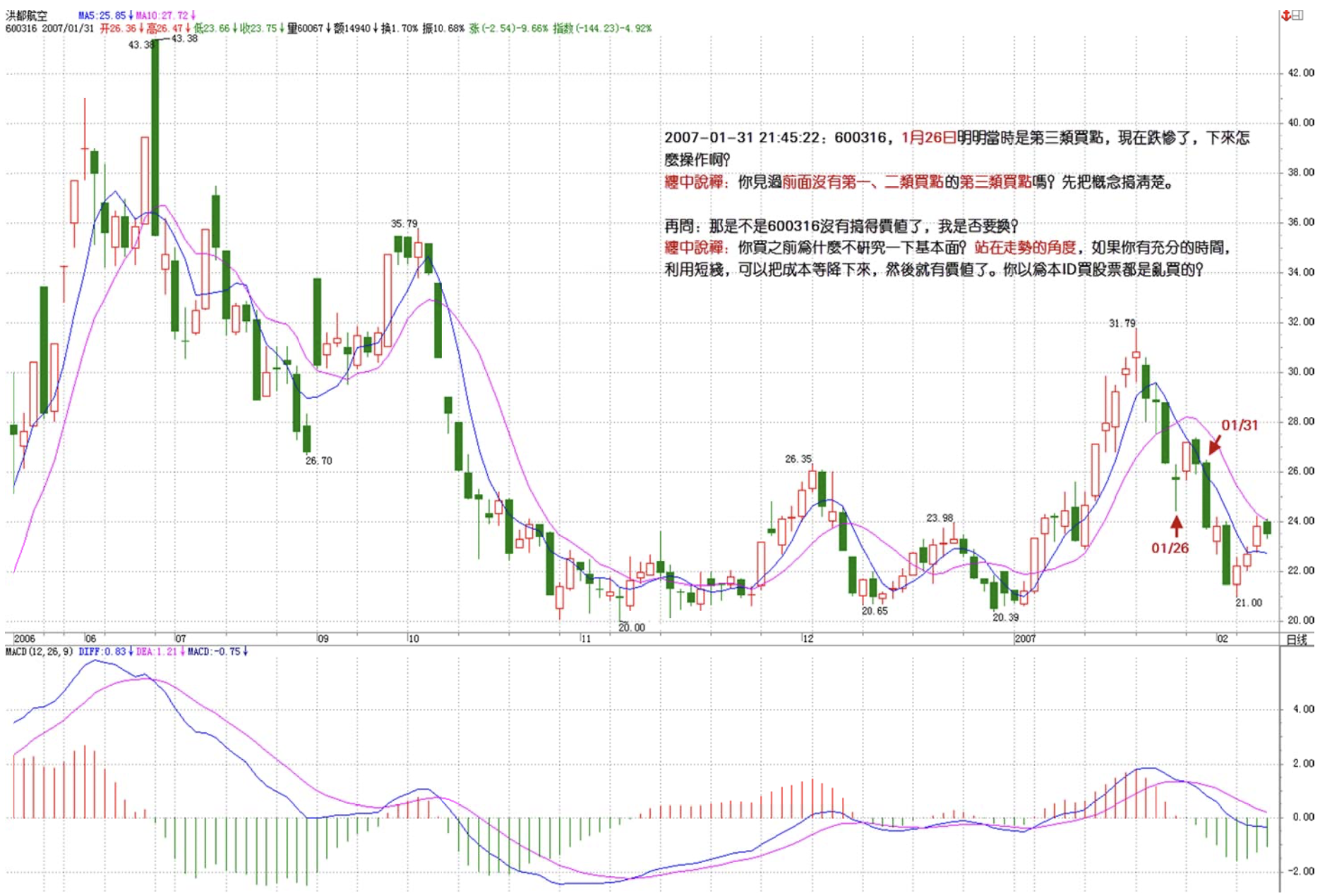Select the MACD(12,26,9) indicator label
Screen dimensions: 1320x896
pos(39,651)
